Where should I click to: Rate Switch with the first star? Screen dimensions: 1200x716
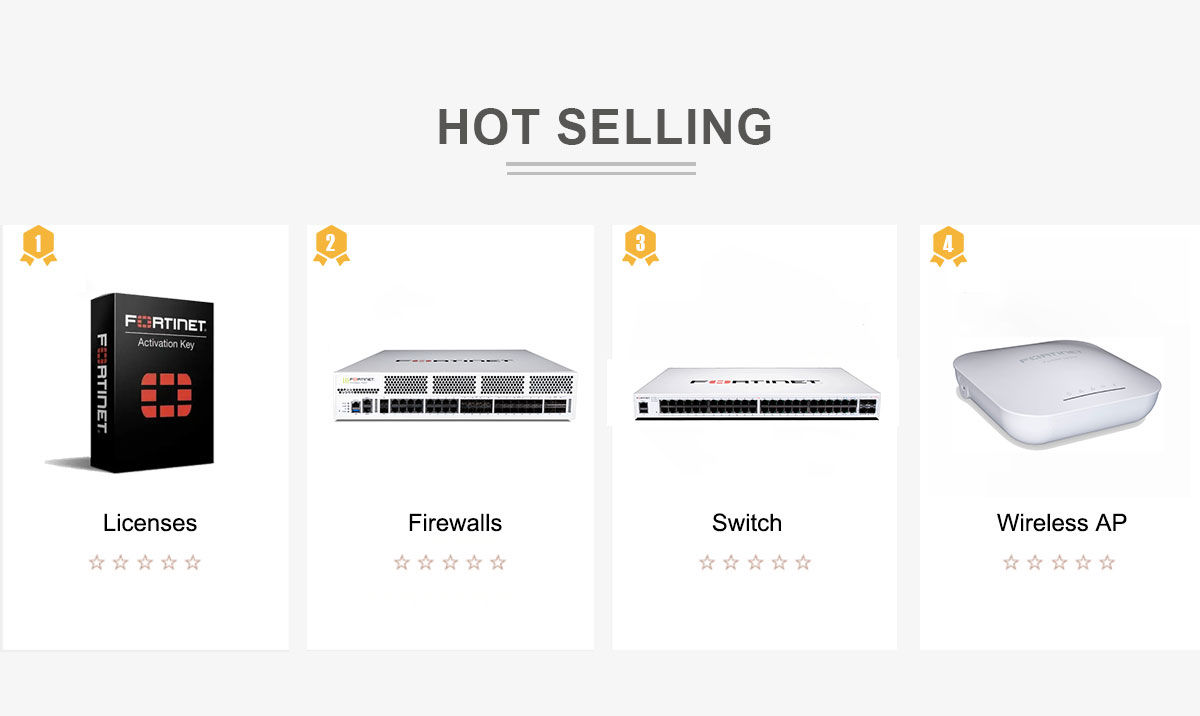click(707, 562)
